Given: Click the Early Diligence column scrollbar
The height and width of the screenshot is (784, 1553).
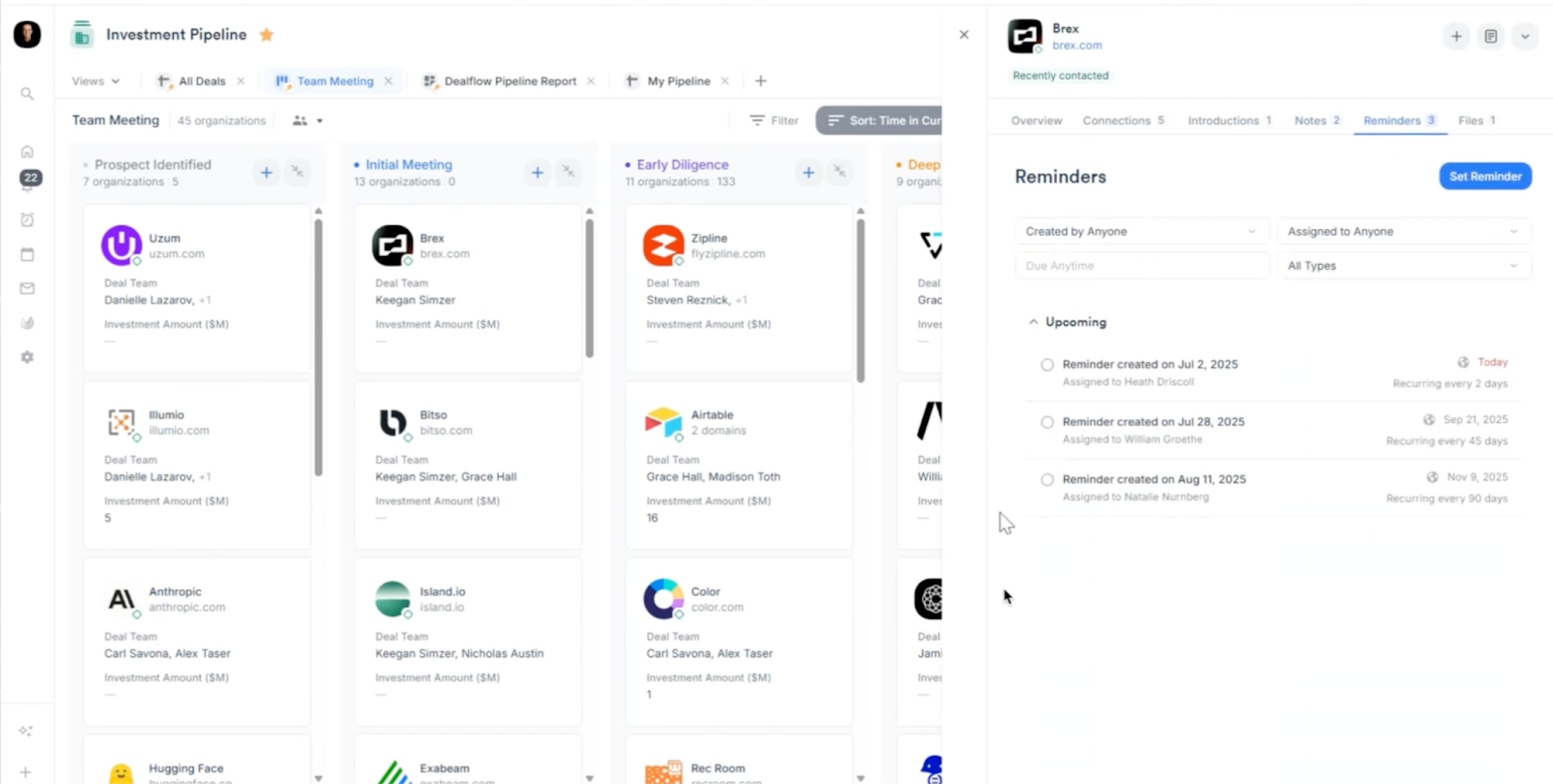Looking at the screenshot, I should [860, 301].
